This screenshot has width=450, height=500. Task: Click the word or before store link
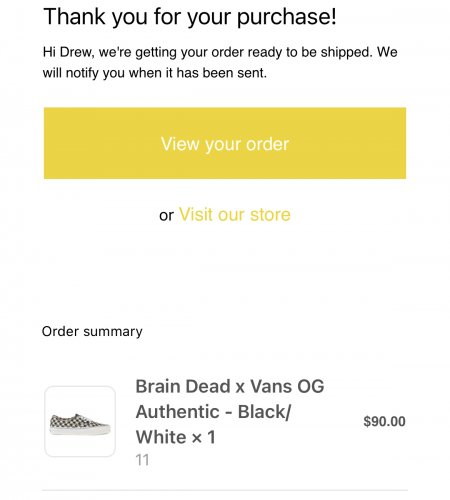point(166,216)
